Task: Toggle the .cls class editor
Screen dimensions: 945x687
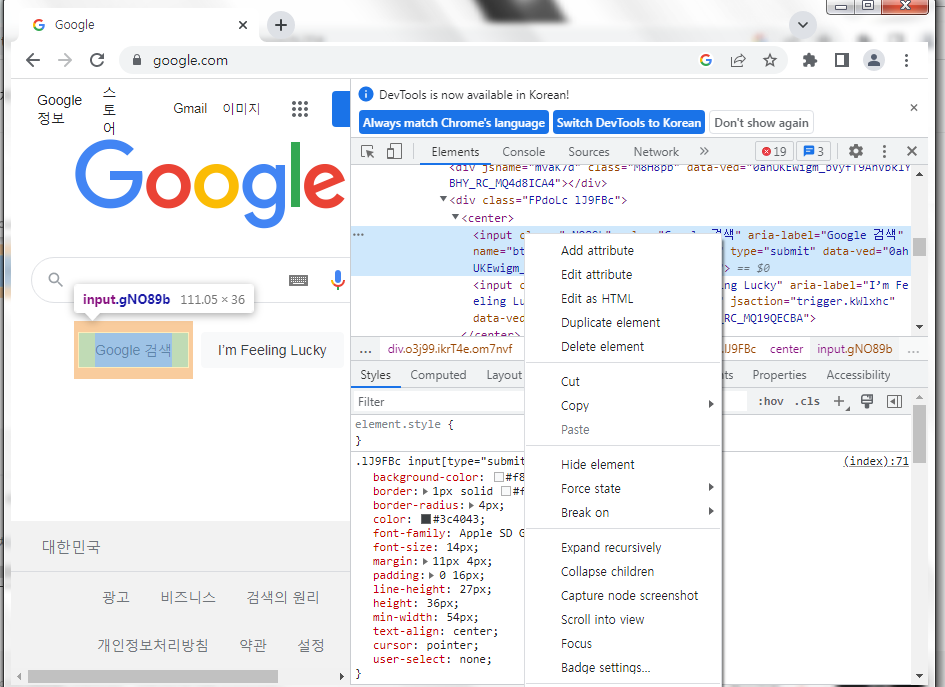Action: click(x=807, y=401)
